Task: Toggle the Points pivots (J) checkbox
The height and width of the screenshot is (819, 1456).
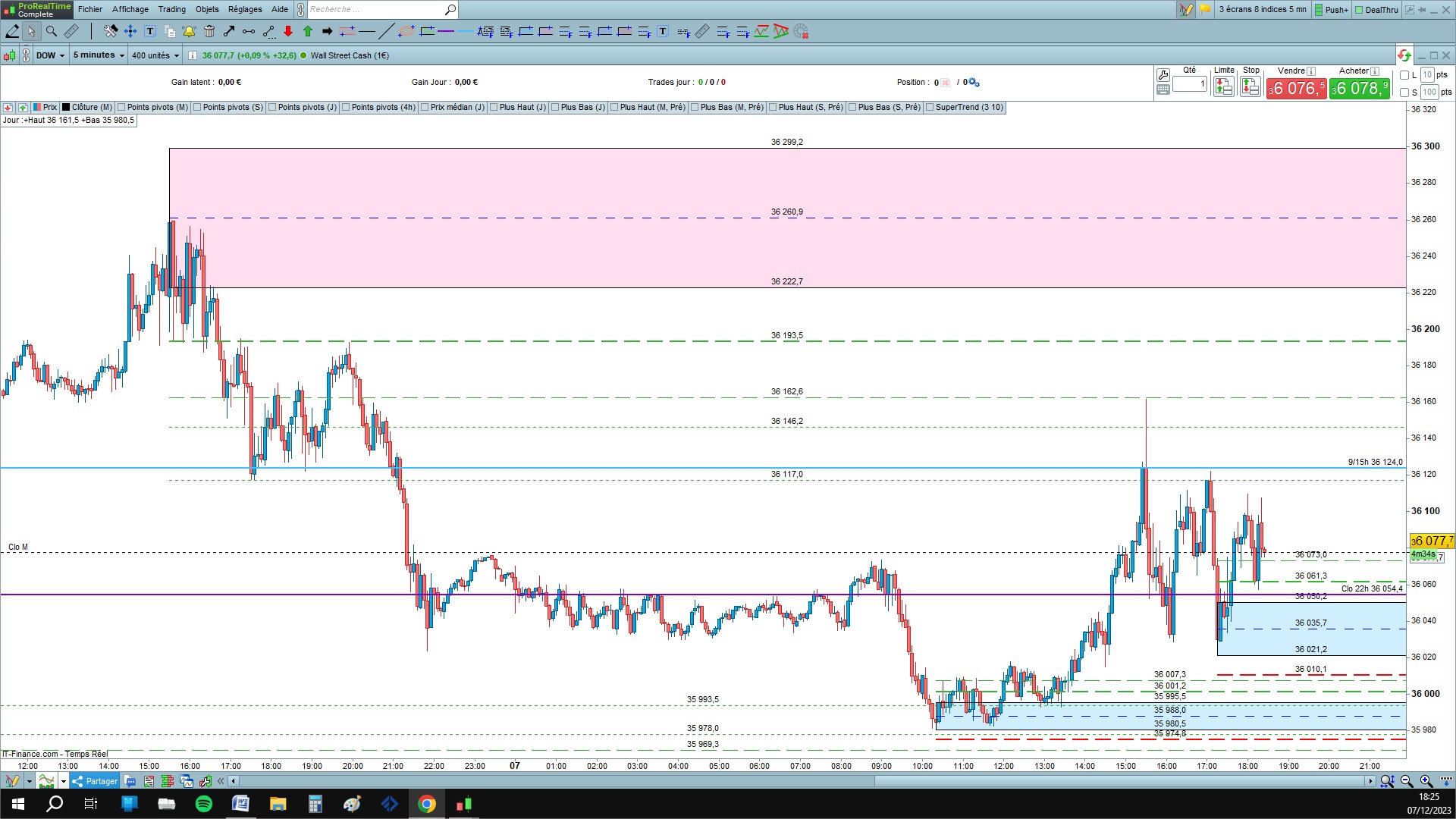Action: pyautogui.click(x=272, y=107)
